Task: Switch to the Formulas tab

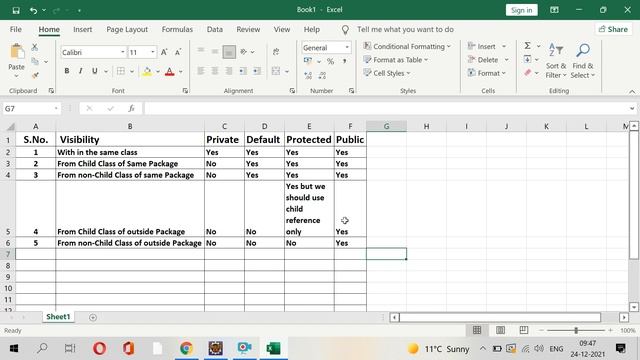Action: [x=177, y=29]
